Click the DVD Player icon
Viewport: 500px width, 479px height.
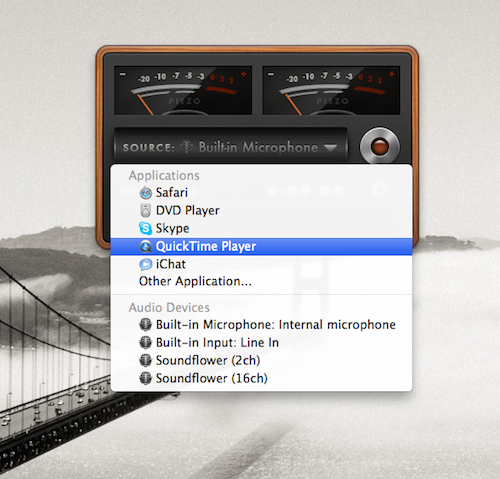(x=145, y=210)
